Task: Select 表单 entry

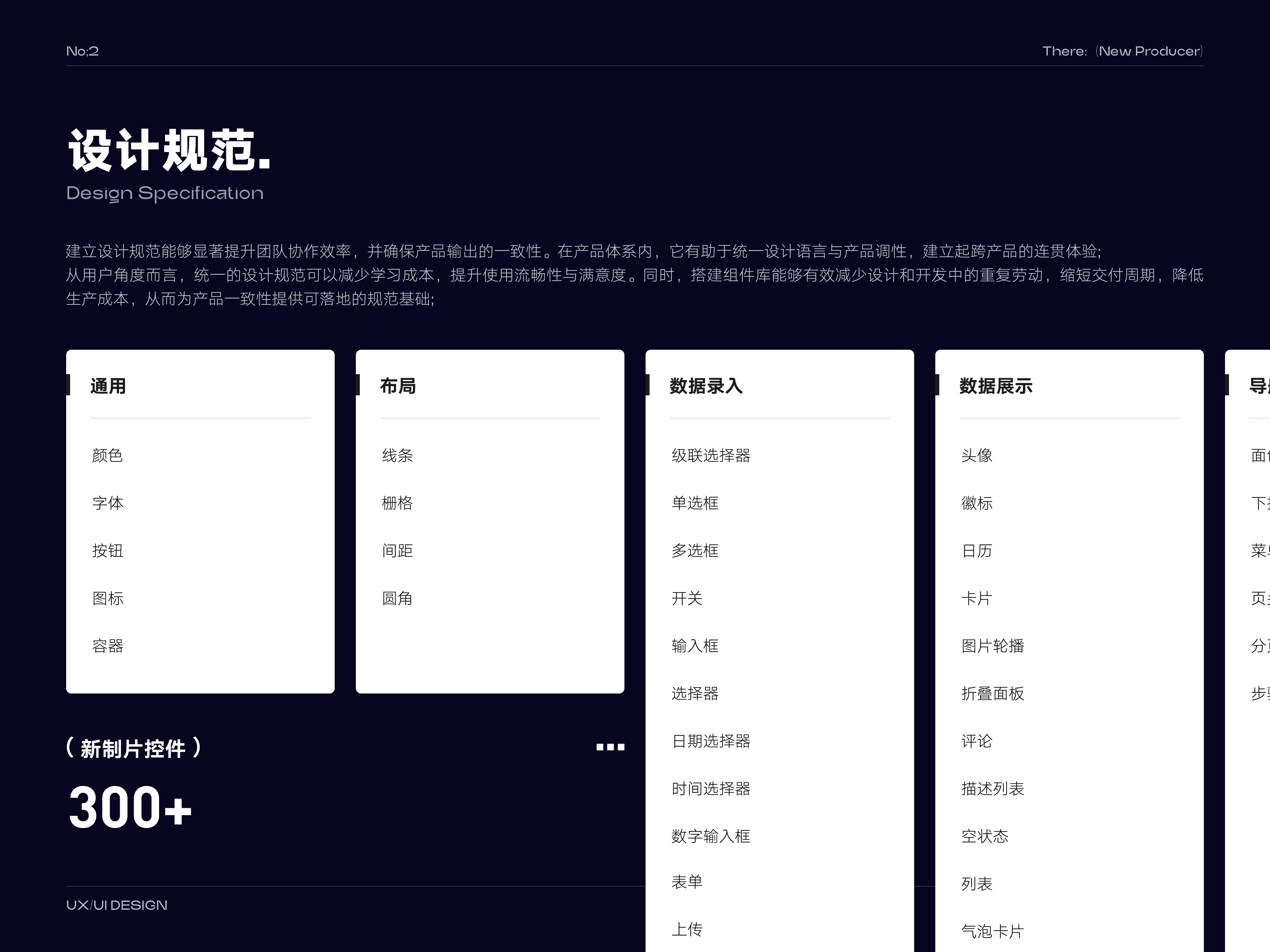Action: coord(687,882)
